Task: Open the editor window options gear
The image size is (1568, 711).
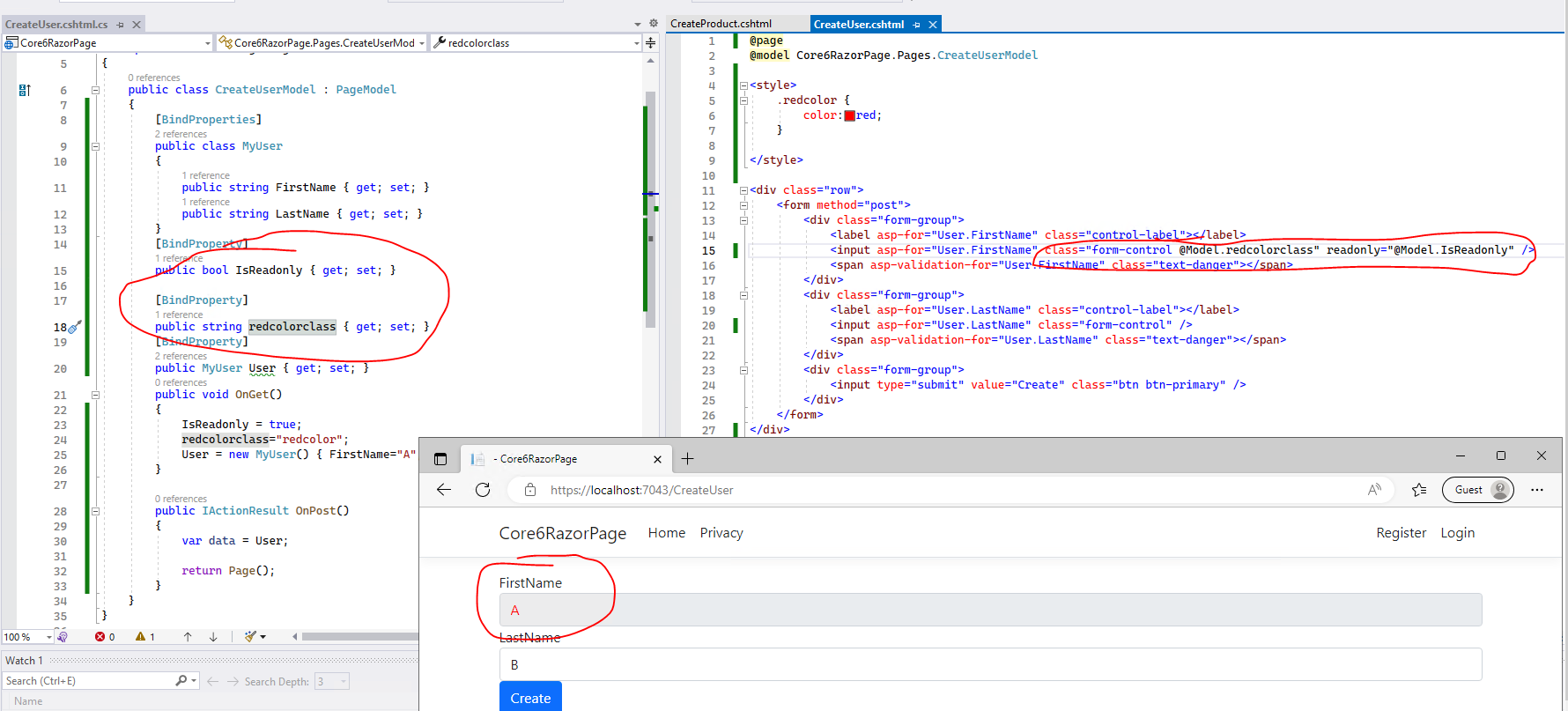Action: 654,24
